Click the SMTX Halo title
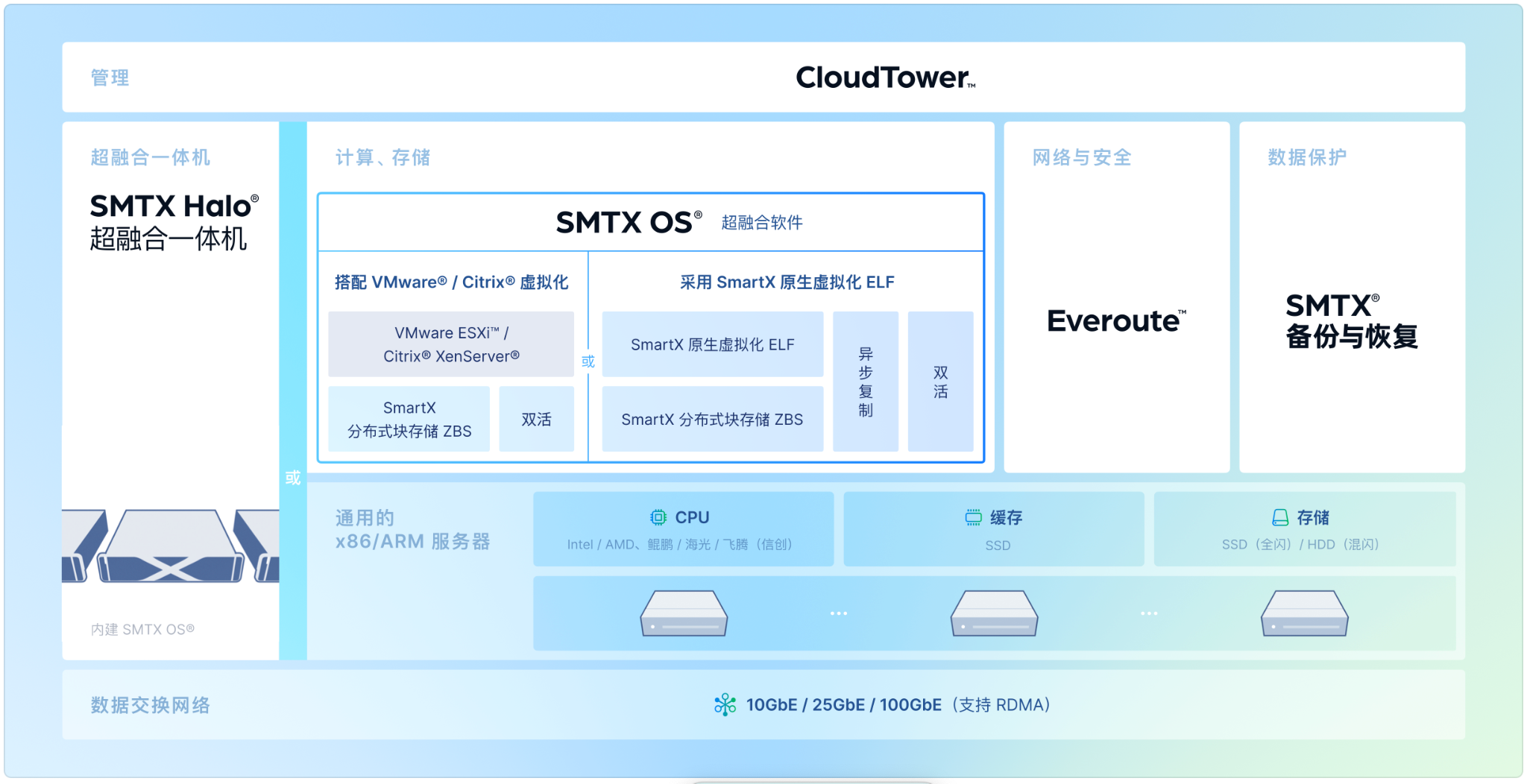1527x784 pixels. [x=174, y=206]
